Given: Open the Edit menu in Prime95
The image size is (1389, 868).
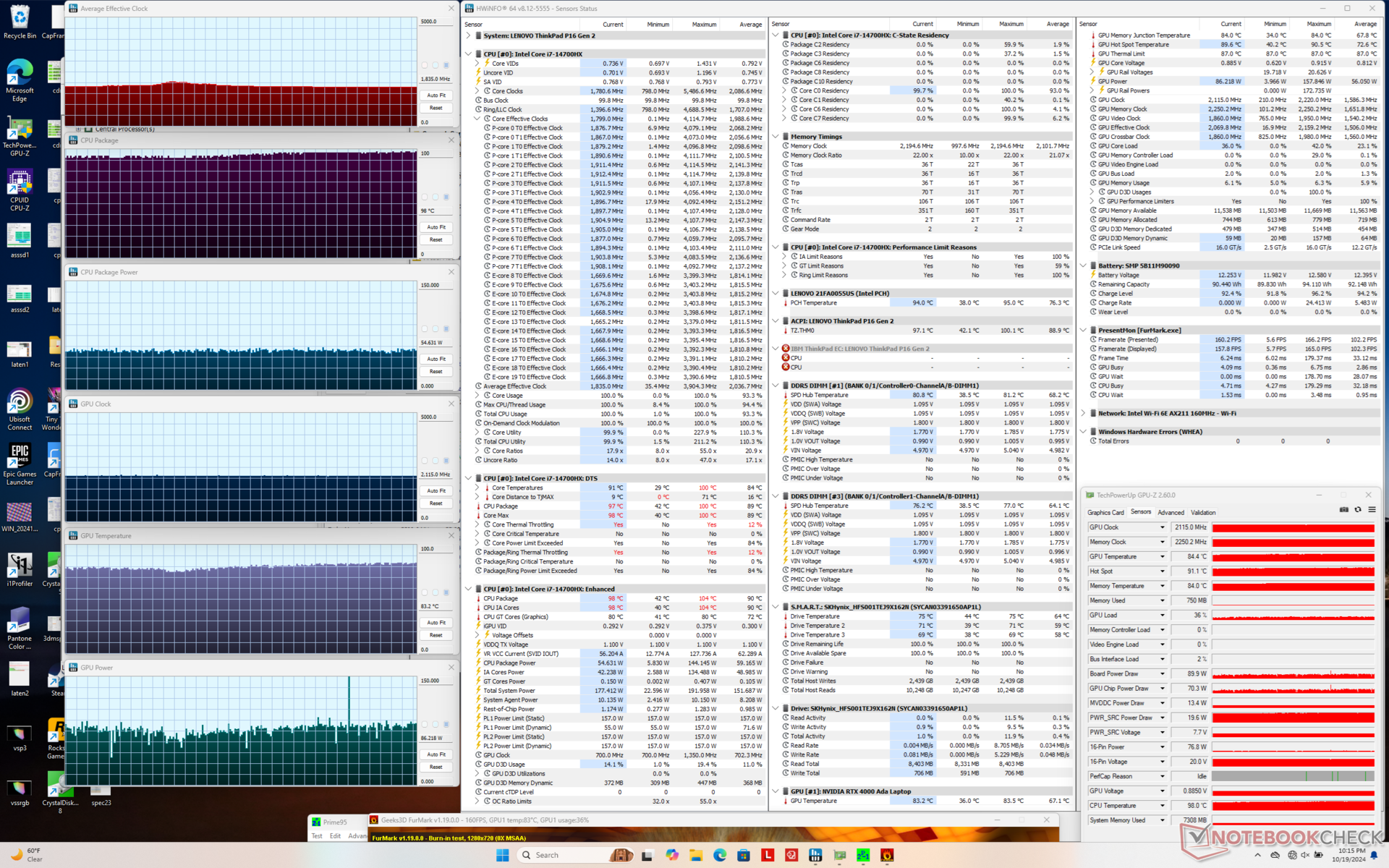Looking at the screenshot, I should click(x=335, y=836).
